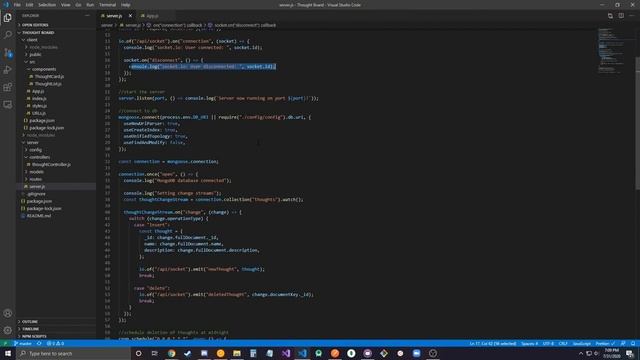
Task: Open the notifications bell in status bar
Action: (x=633, y=344)
